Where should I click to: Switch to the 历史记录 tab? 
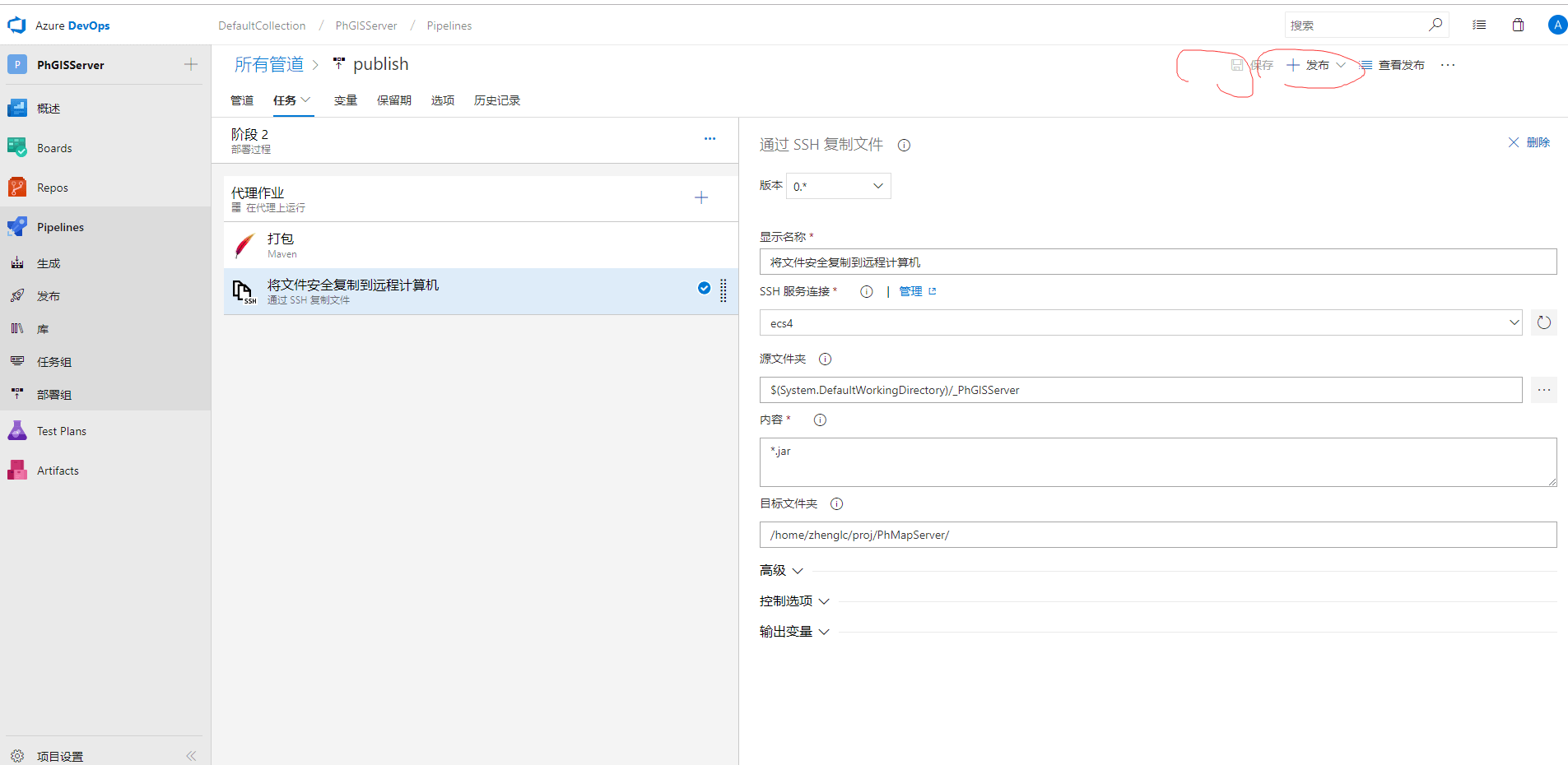(496, 100)
